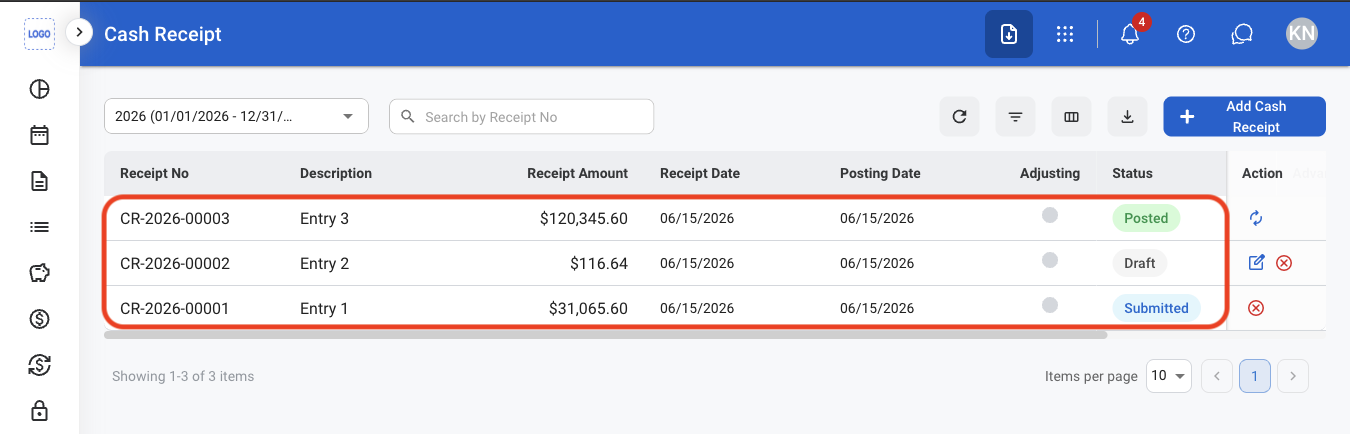This screenshot has height=434, width=1350.
Task: Open the 2026 fiscal year dropdown
Action: click(x=236, y=116)
